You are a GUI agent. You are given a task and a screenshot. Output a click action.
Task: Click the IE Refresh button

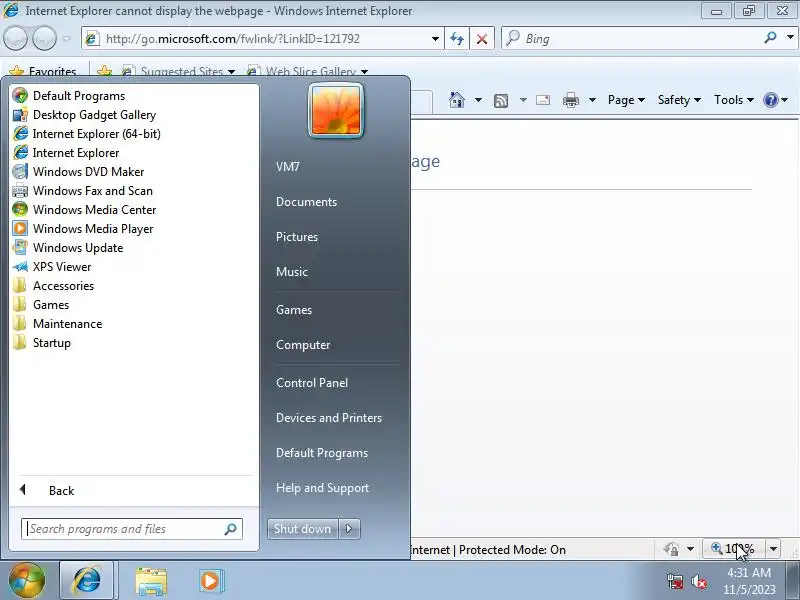click(x=457, y=39)
